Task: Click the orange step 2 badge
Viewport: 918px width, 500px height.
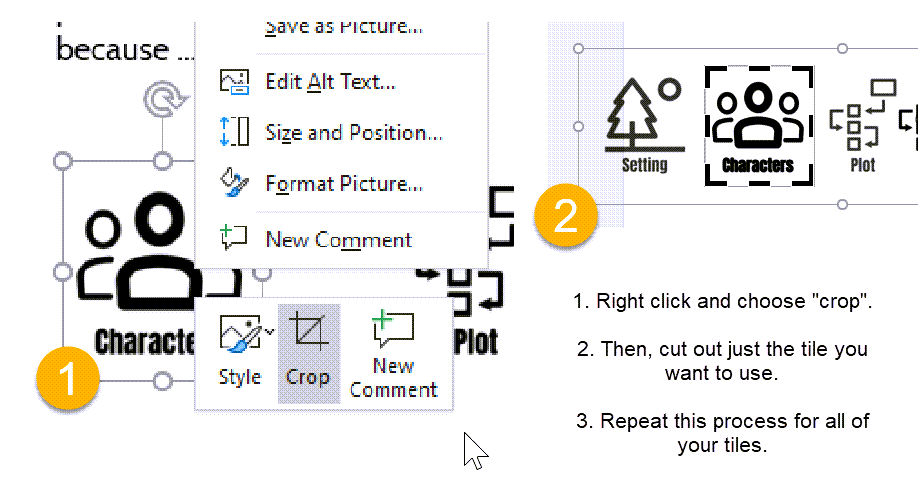Action: 566,215
